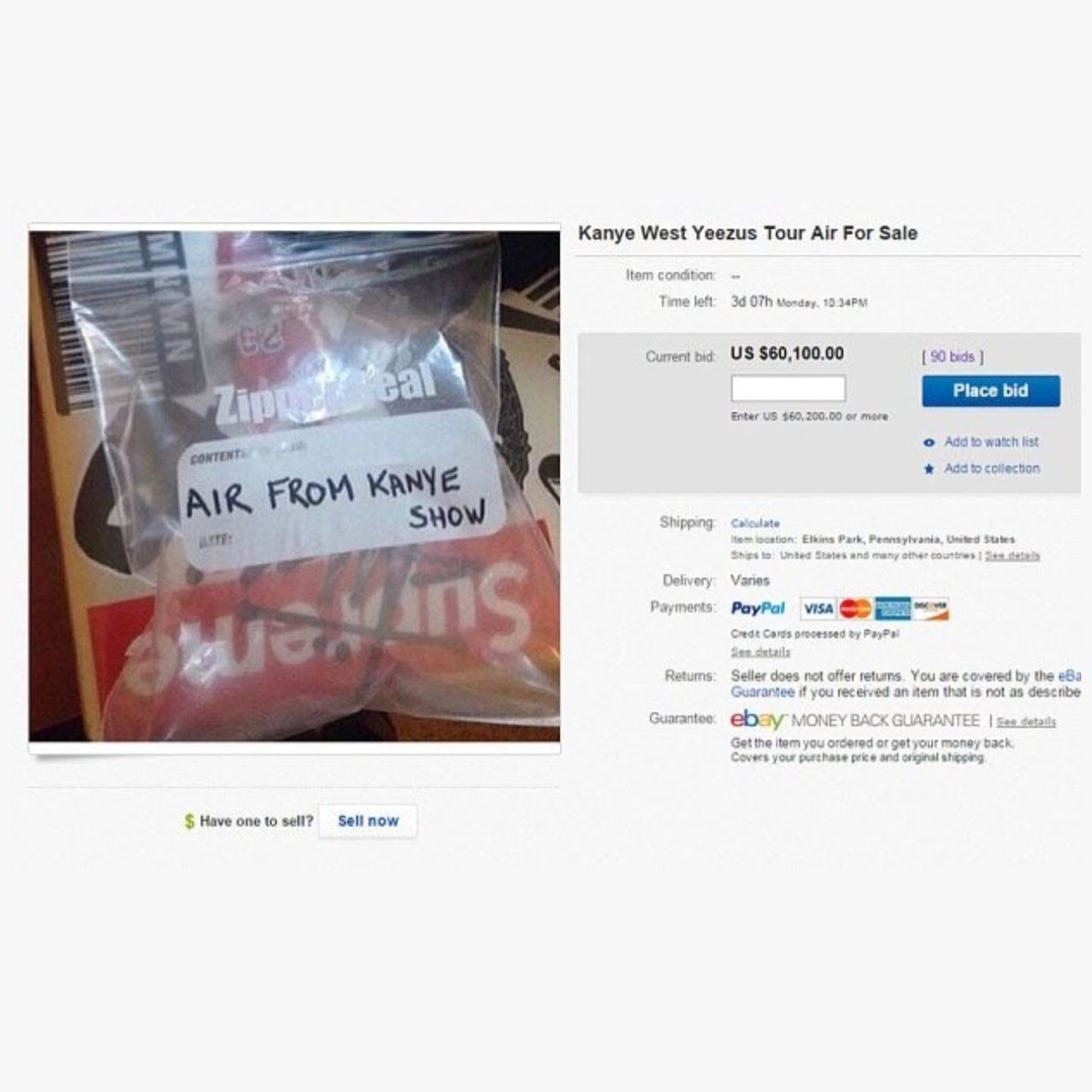
Task: Click the Discover card icon
Action: click(930, 609)
